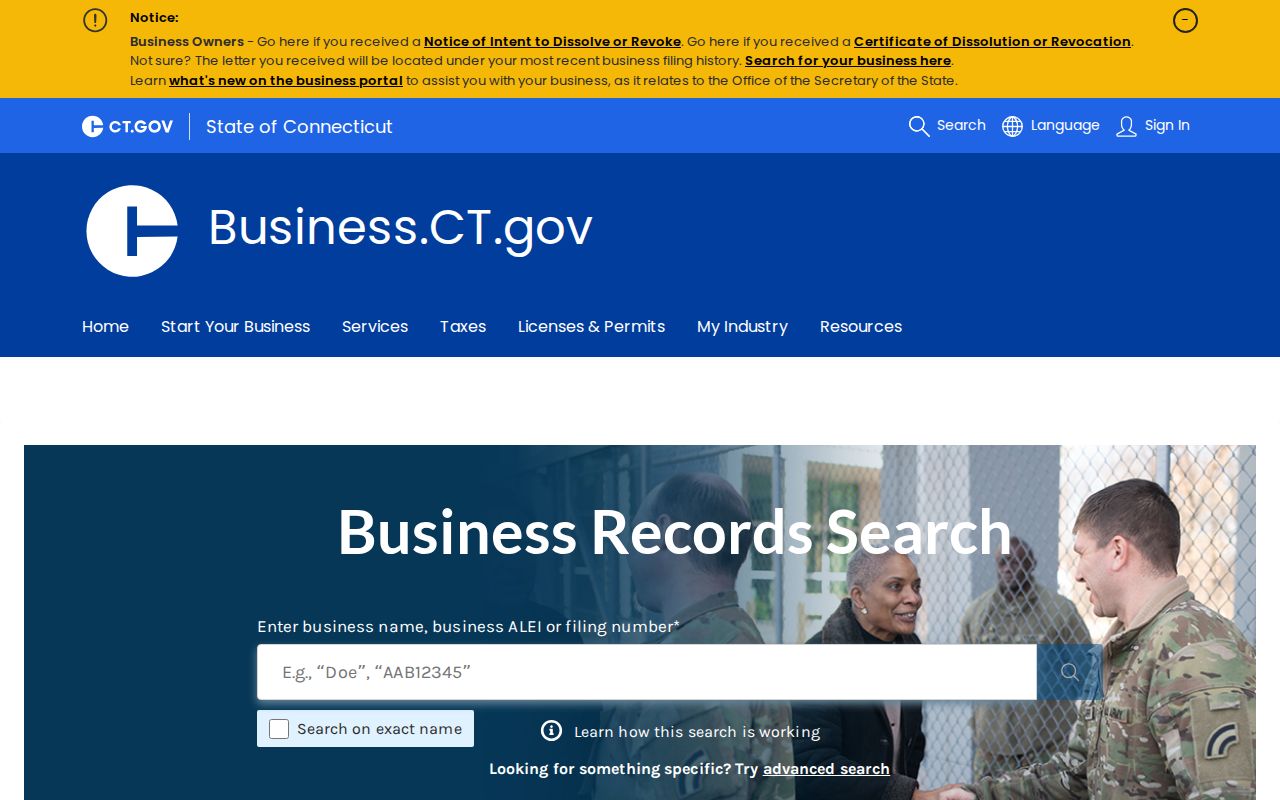
Task: Click the Business.CT.gov site title
Action: point(400,227)
